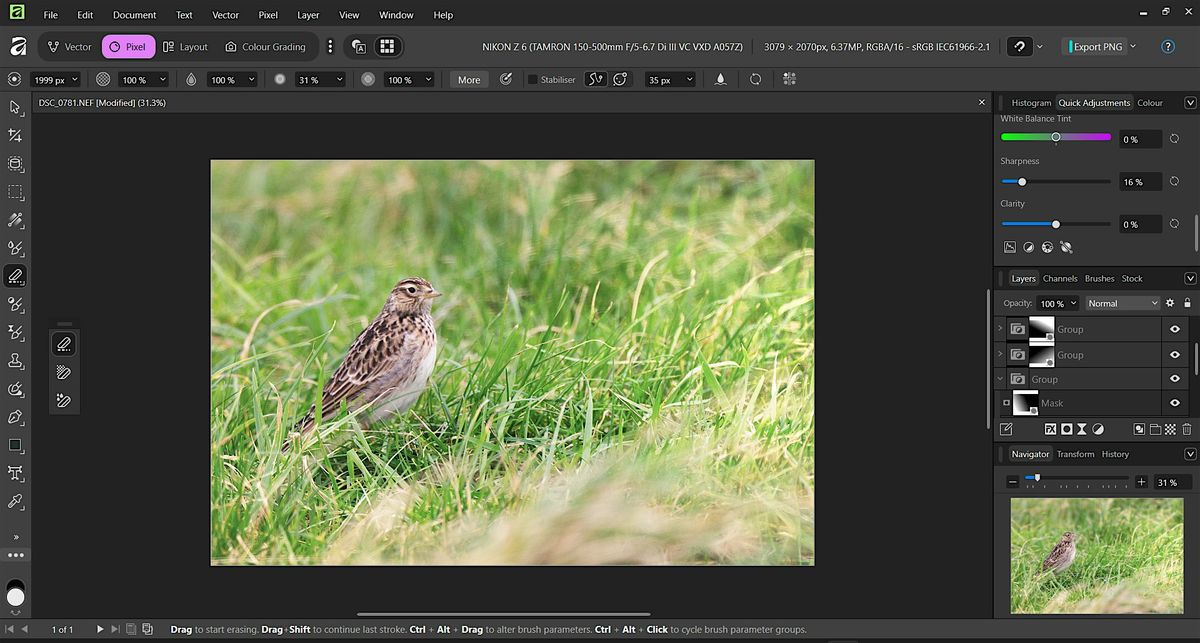Choose the Pen tool
The image size is (1200, 643).
click(15, 416)
